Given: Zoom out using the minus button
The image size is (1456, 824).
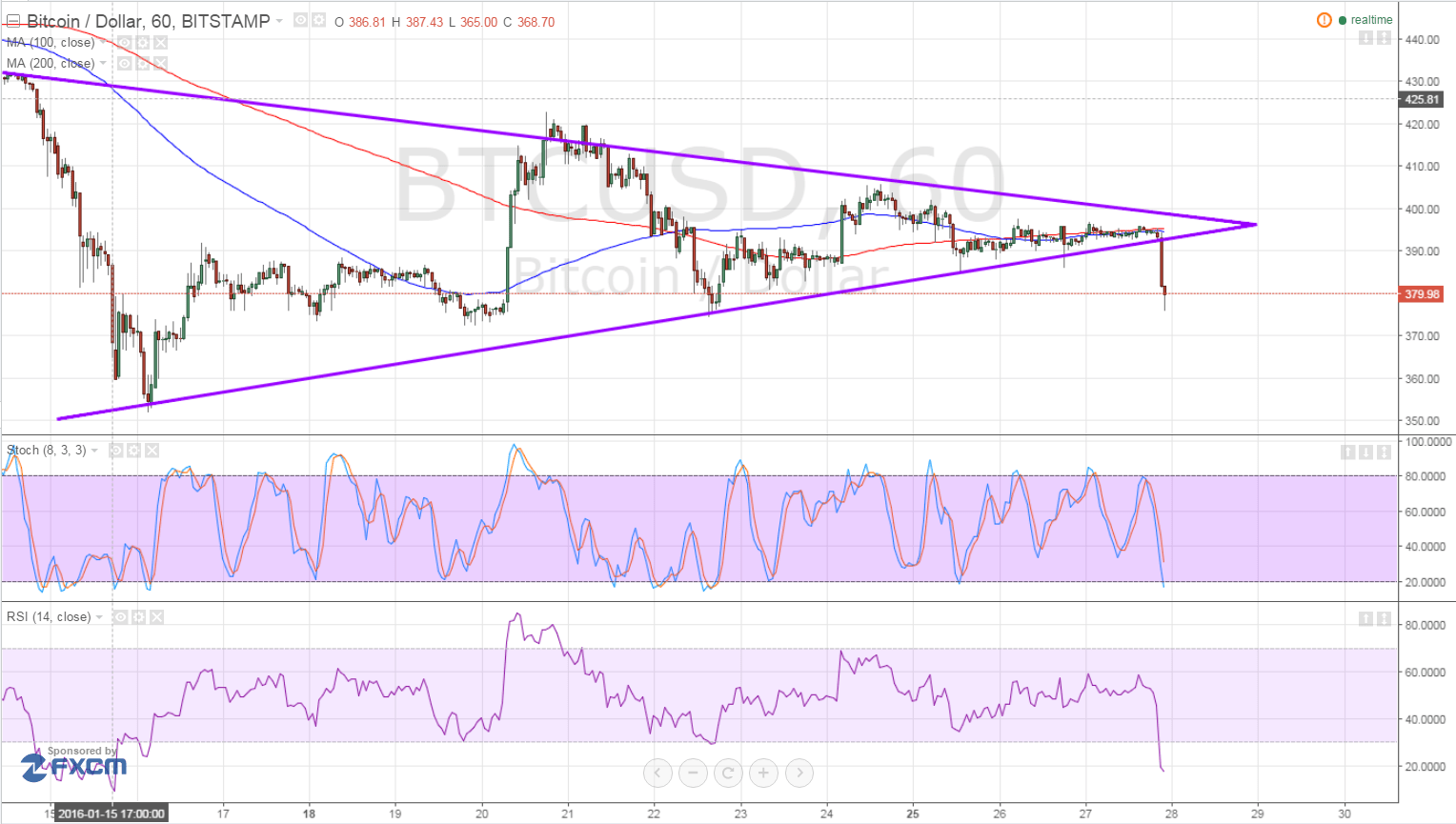Looking at the screenshot, I should [x=693, y=773].
